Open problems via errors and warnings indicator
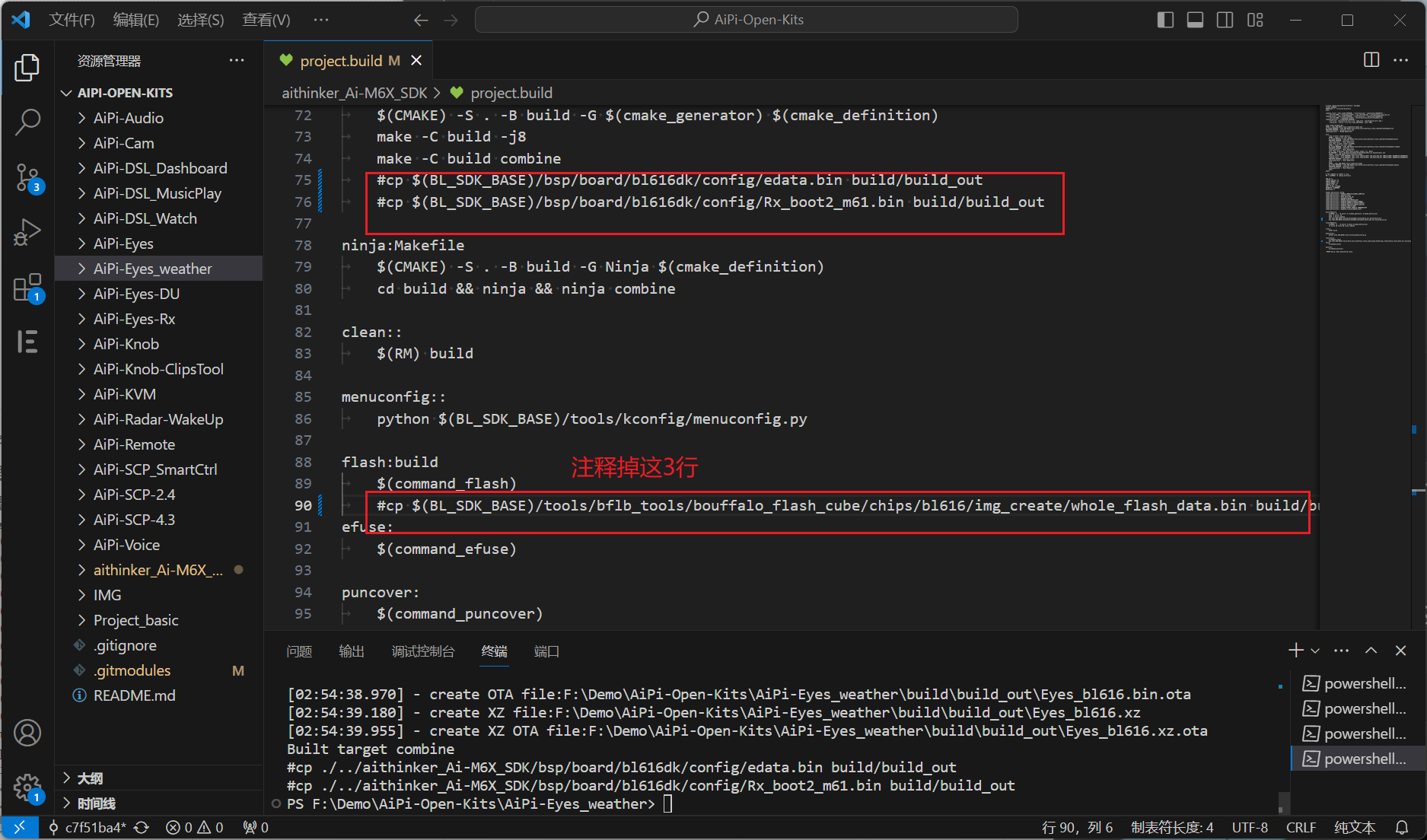This screenshot has width=1427, height=840. point(195,827)
